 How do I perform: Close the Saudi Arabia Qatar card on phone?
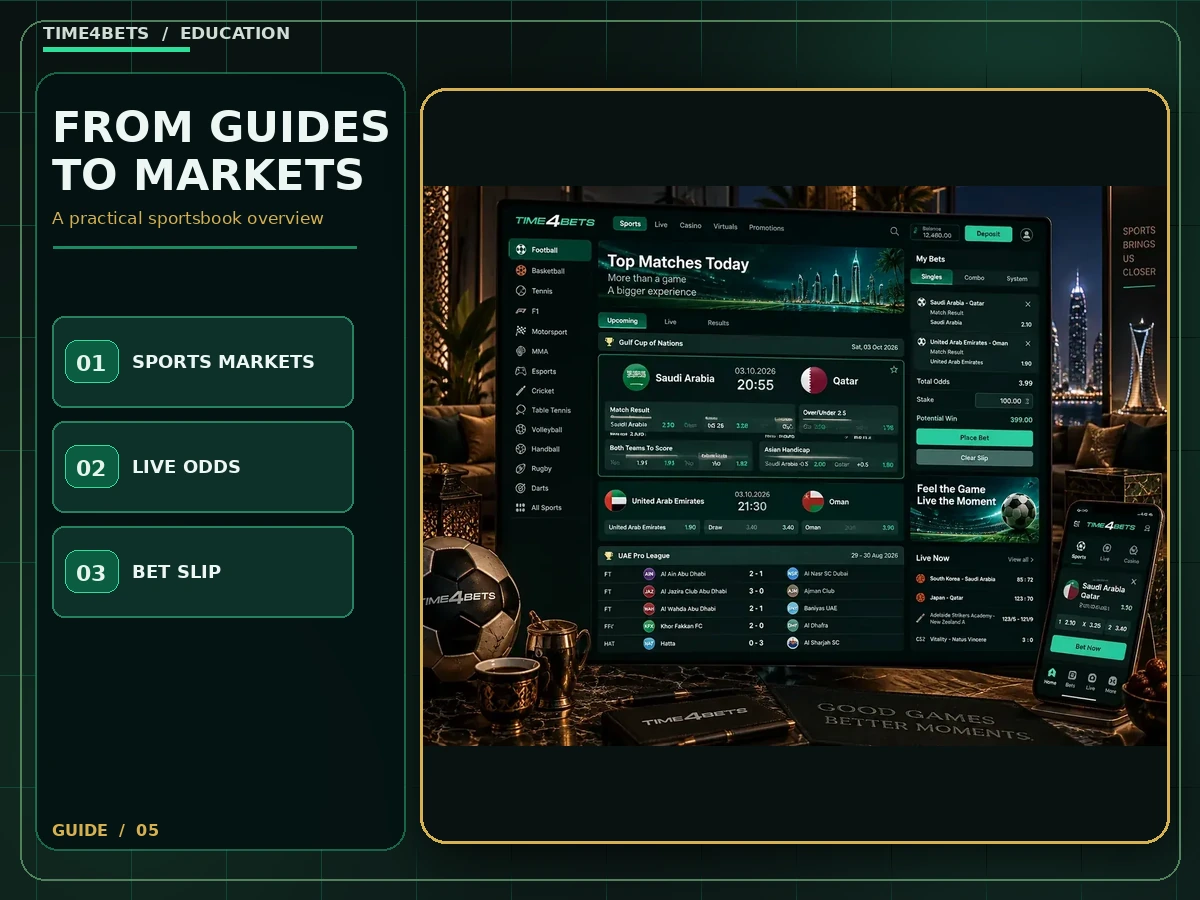point(1133,581)
